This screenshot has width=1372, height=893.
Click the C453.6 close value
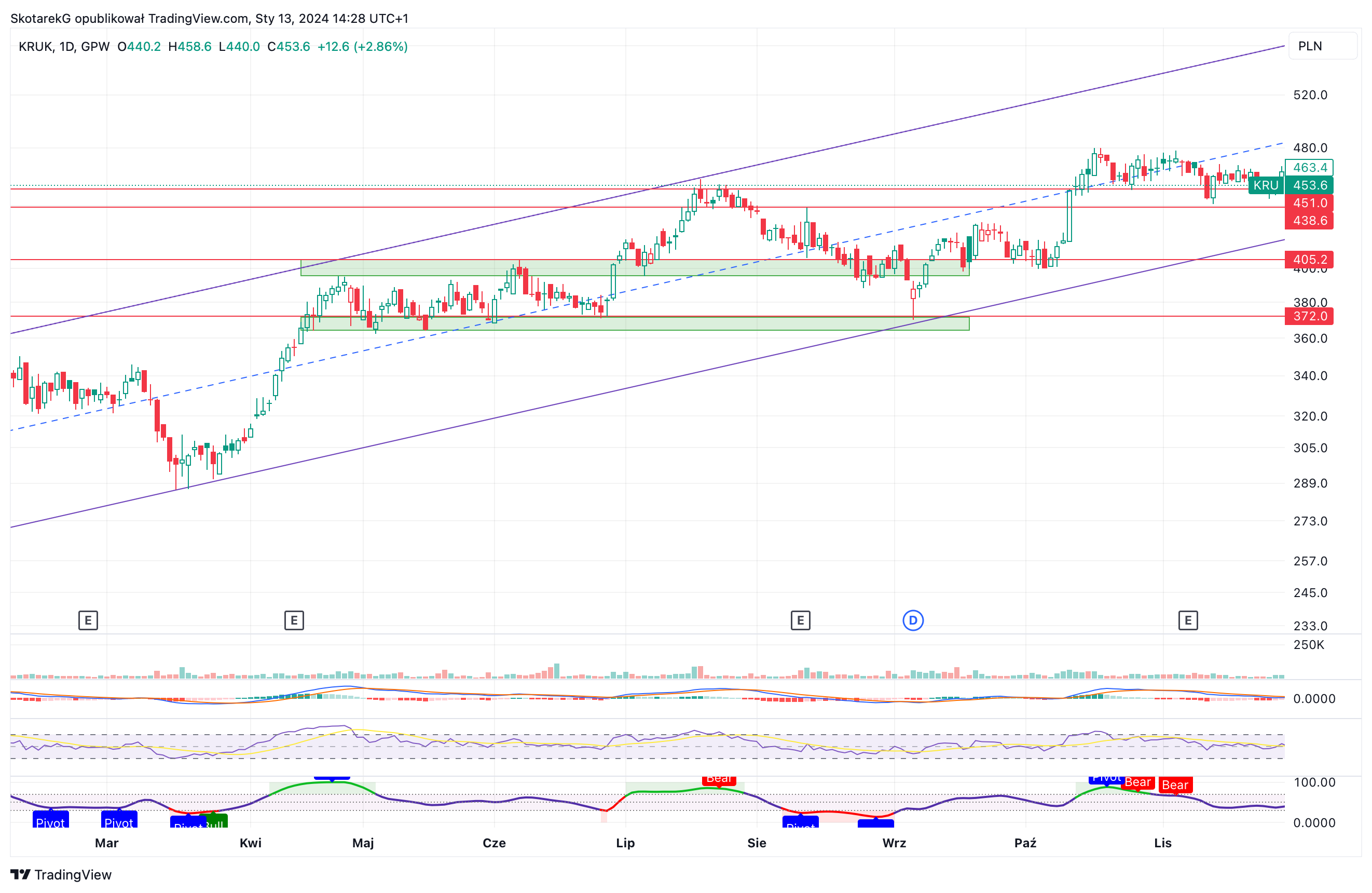pyautogui.click(x=289, y=47)
